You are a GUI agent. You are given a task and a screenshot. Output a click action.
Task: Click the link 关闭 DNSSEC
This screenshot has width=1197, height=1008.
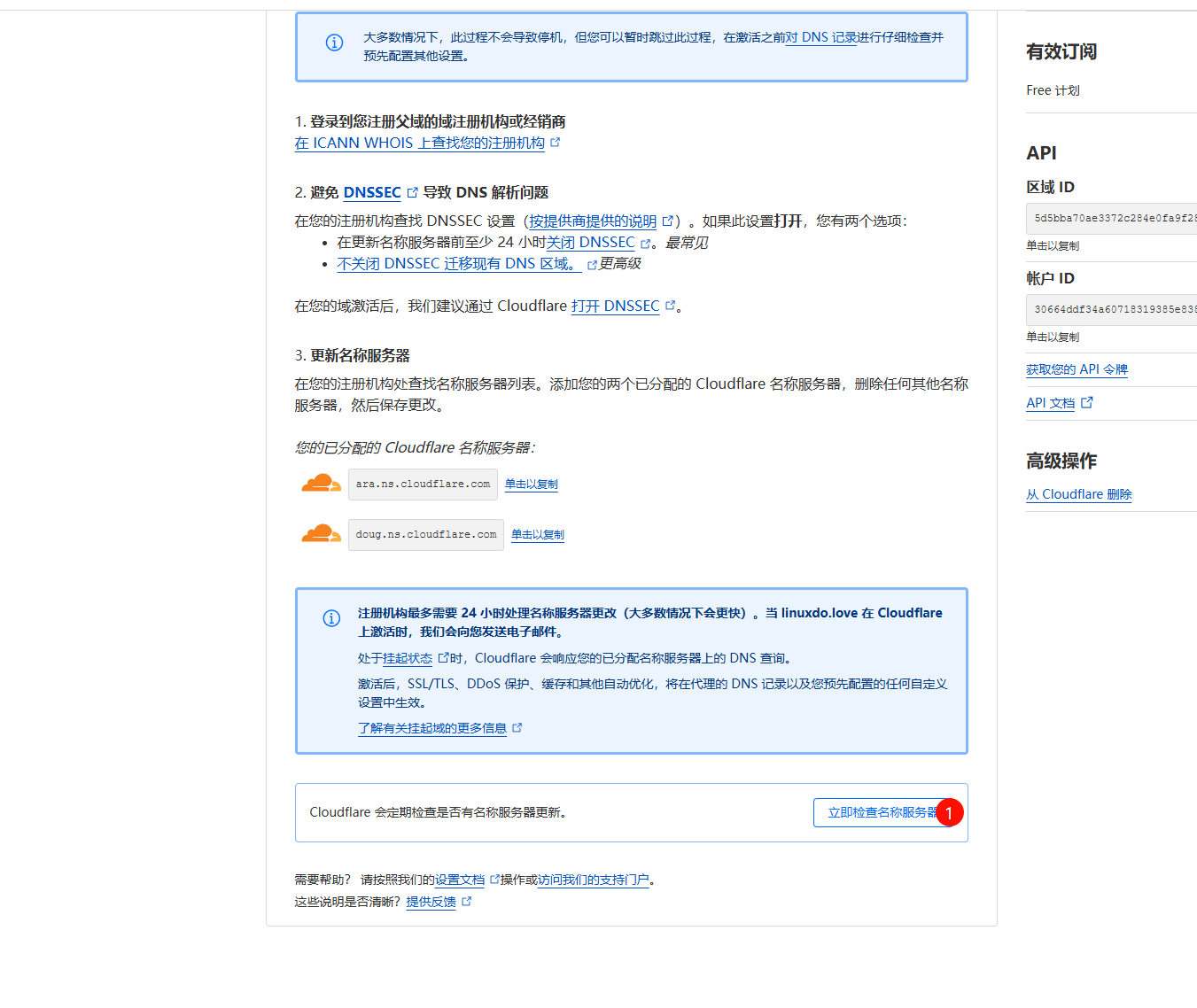click(x=591, y=242)
